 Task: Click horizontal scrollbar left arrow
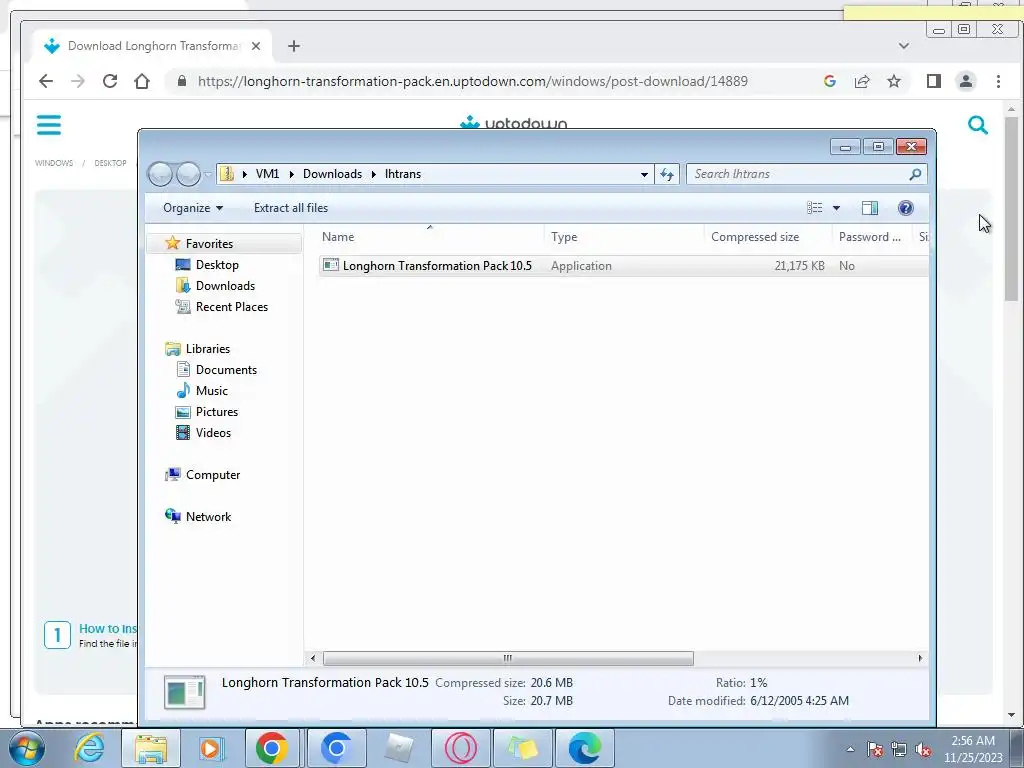tap(313, 658)
